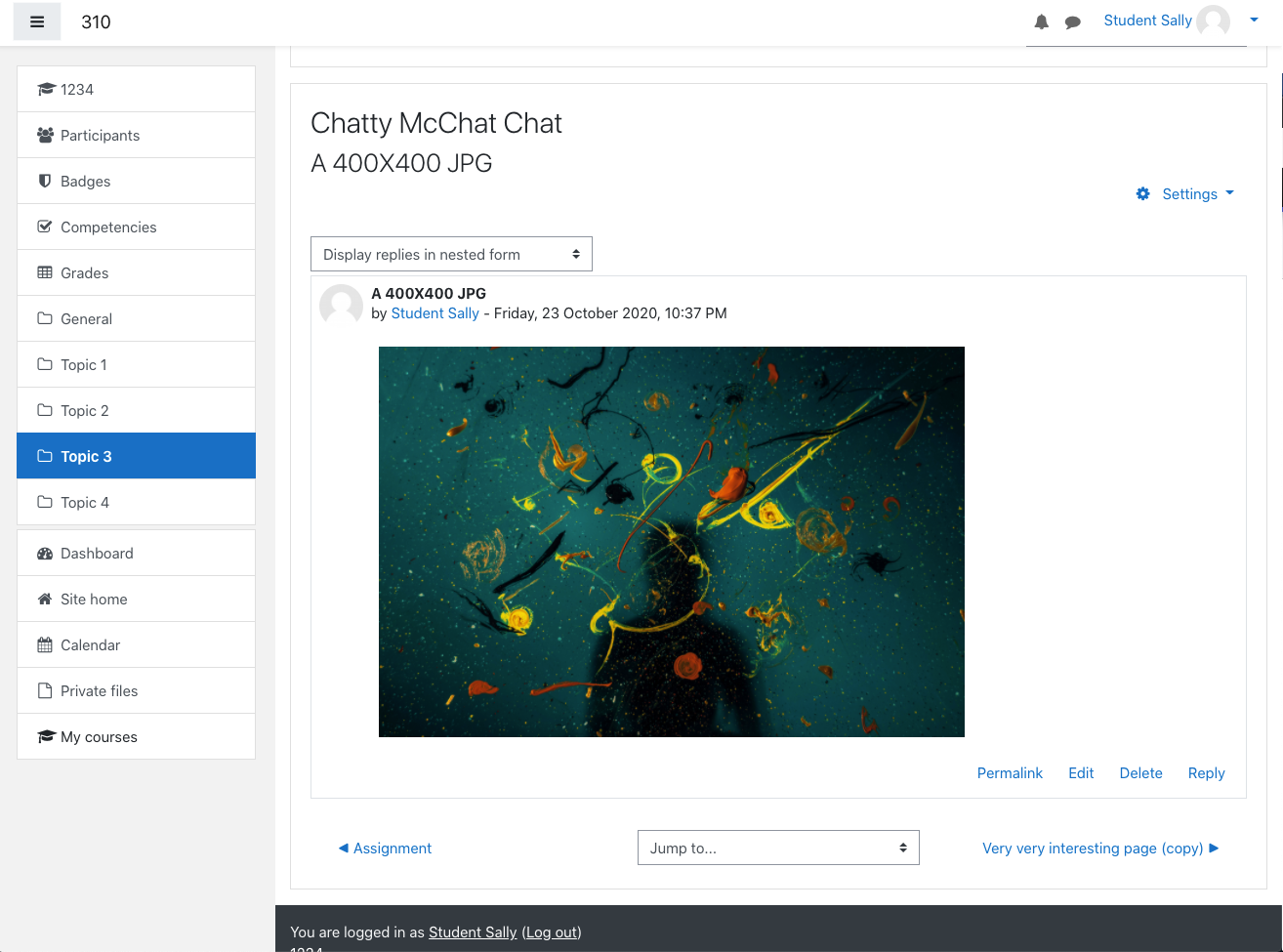This screenshot has width=1283, height=952.
Task: Click the Chatty McChat Chat heading
Action: (x=436, y=123)
